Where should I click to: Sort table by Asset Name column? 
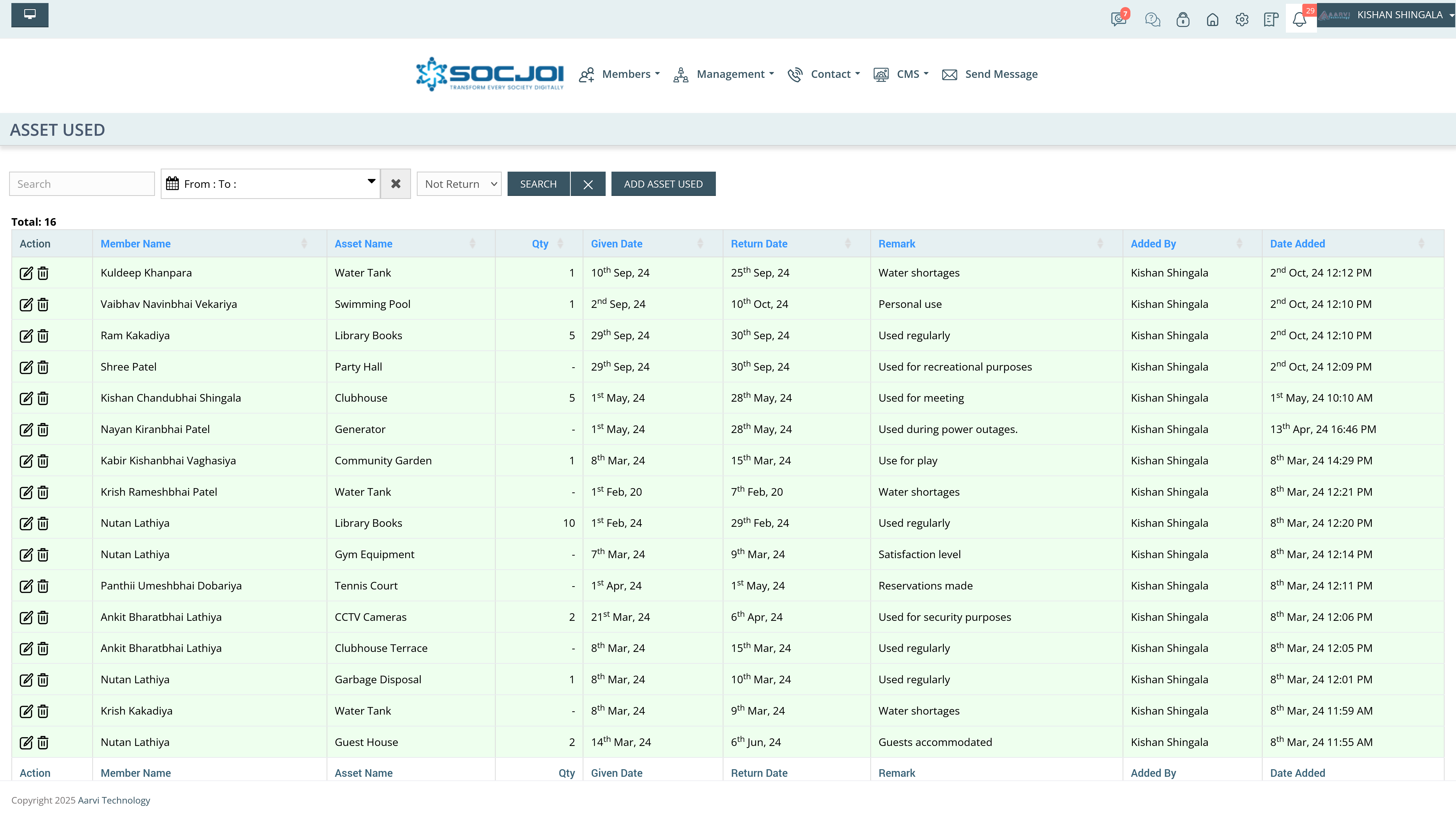[411, 244]
